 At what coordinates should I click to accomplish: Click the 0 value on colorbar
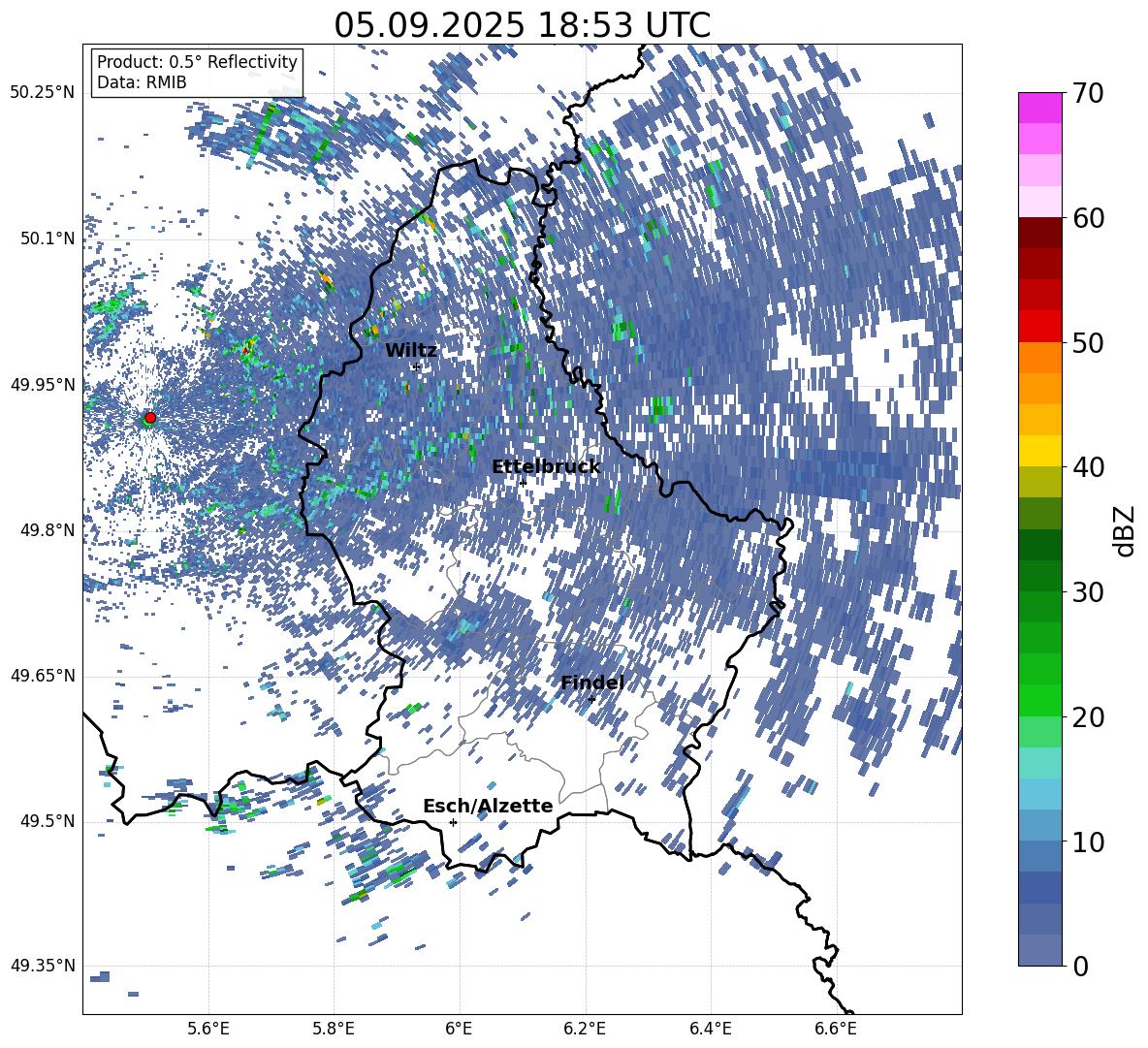(1080, 966)
